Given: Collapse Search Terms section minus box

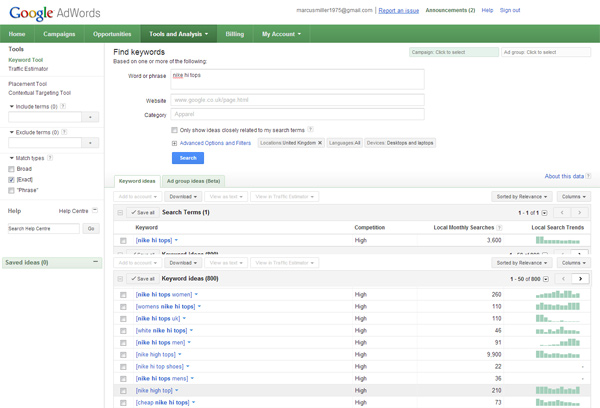Looking at the screenshot, I should click(x=120, y=212).
